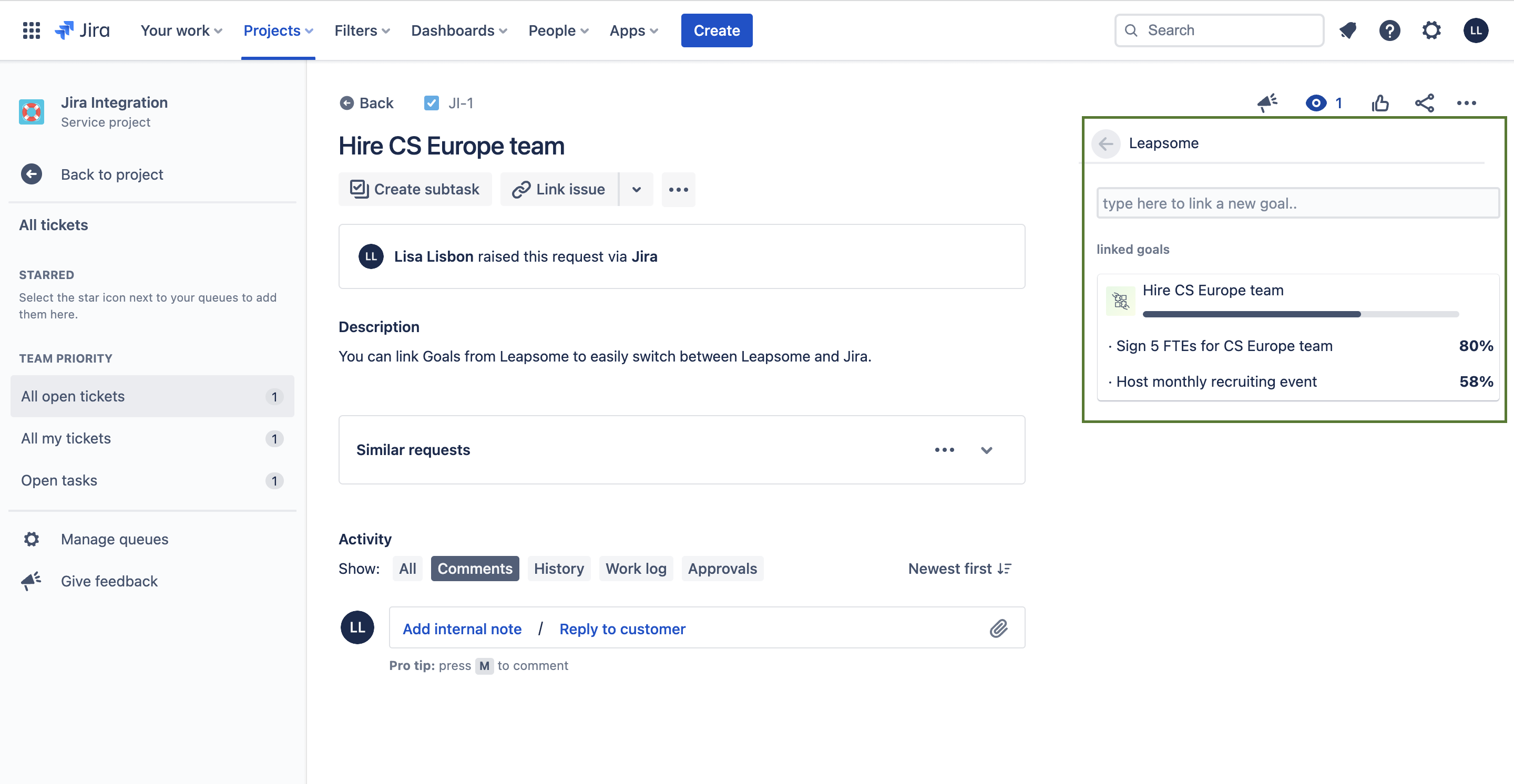The height and width of the screenshot is (784, 1514).
Task: Open the Open tasks queue
Action: coord(152,480)
